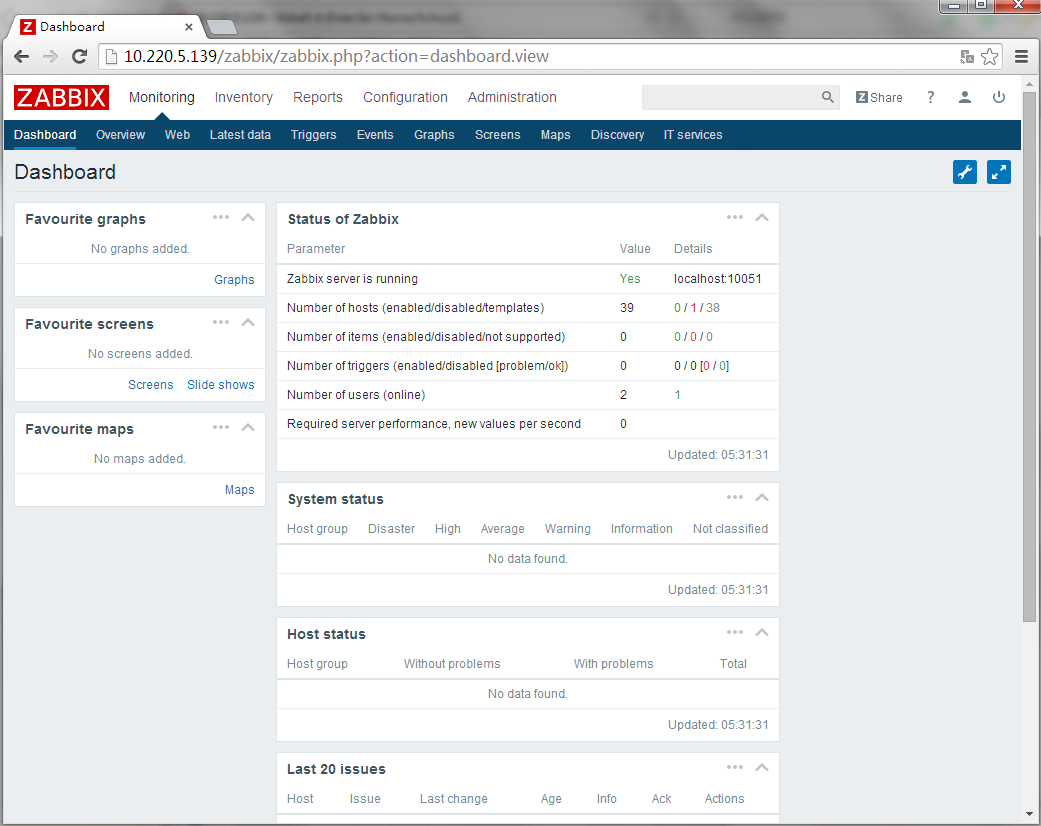Collapse the Host status widget
This screenshot has height=826, width=1041.
pyautogui.click(x=761, y=632)
